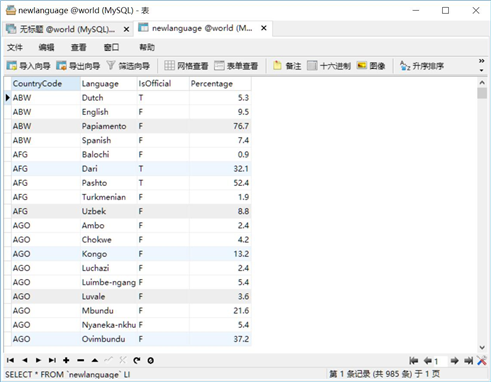Add a new record with plus button
Screen dimensions: 491x382
[x=66, y=360]
